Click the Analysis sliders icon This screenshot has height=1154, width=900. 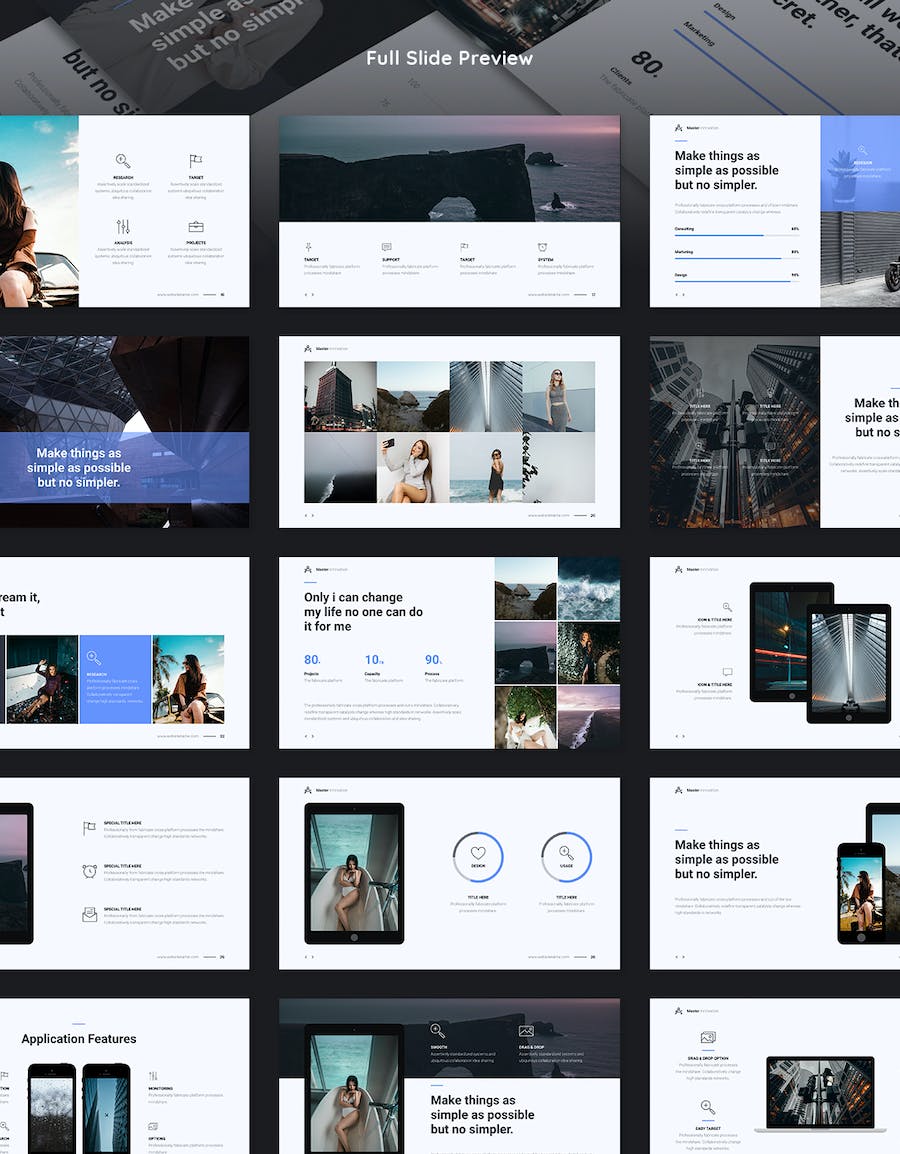(x=123, y=227)
